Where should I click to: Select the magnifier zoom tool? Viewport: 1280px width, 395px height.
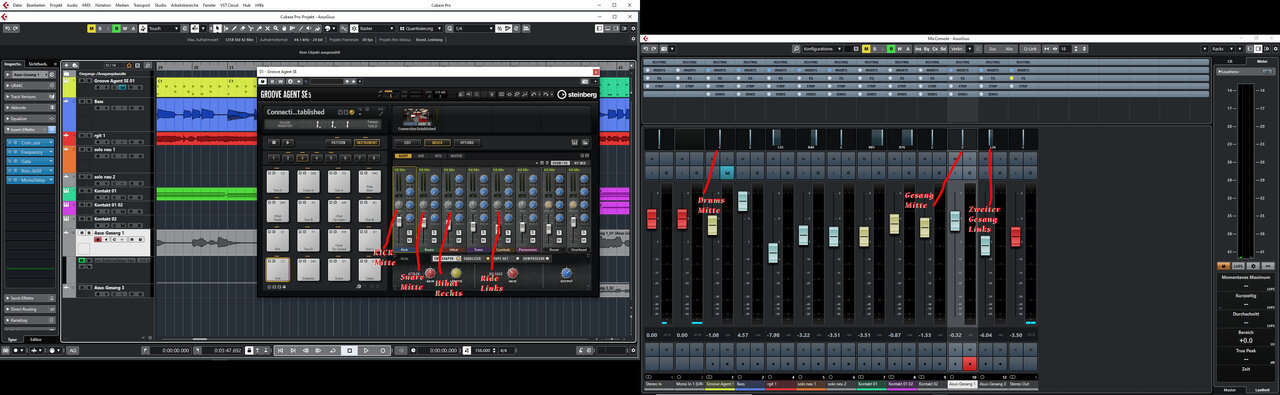point(275,28)
